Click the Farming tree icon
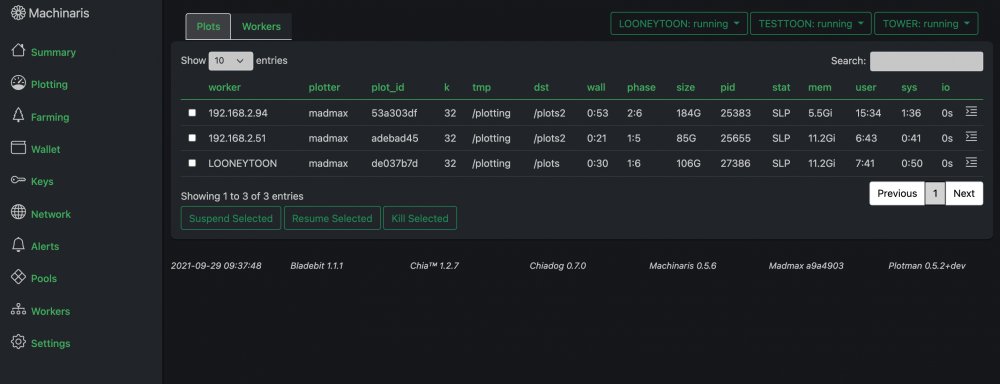The image size is (1000, 384). pyautogui.click(x=18, y=115)
